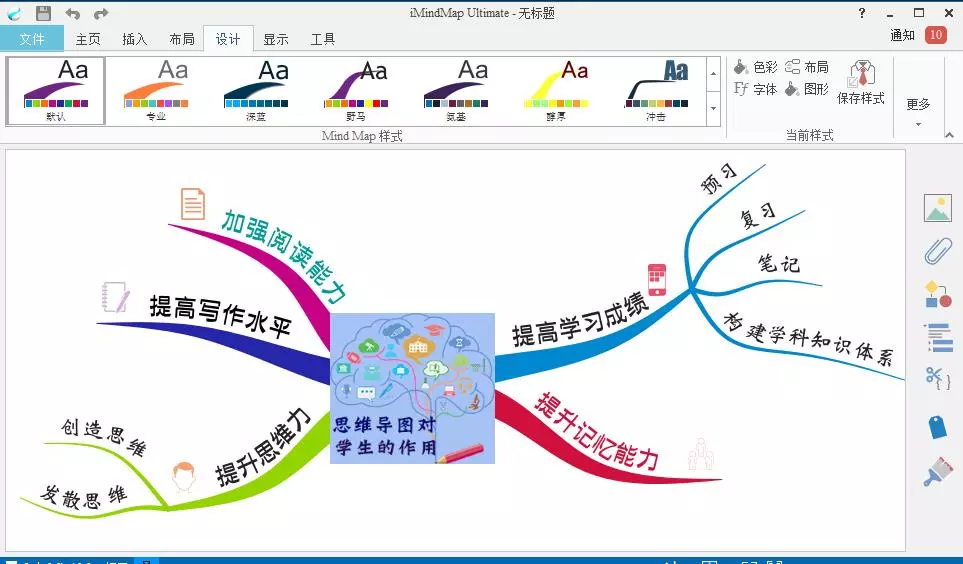Image resolution: width=963 pixels, height=564 pixels.
Task: Select the 提高写作水平 branch
Action: (x=220, y=315)
